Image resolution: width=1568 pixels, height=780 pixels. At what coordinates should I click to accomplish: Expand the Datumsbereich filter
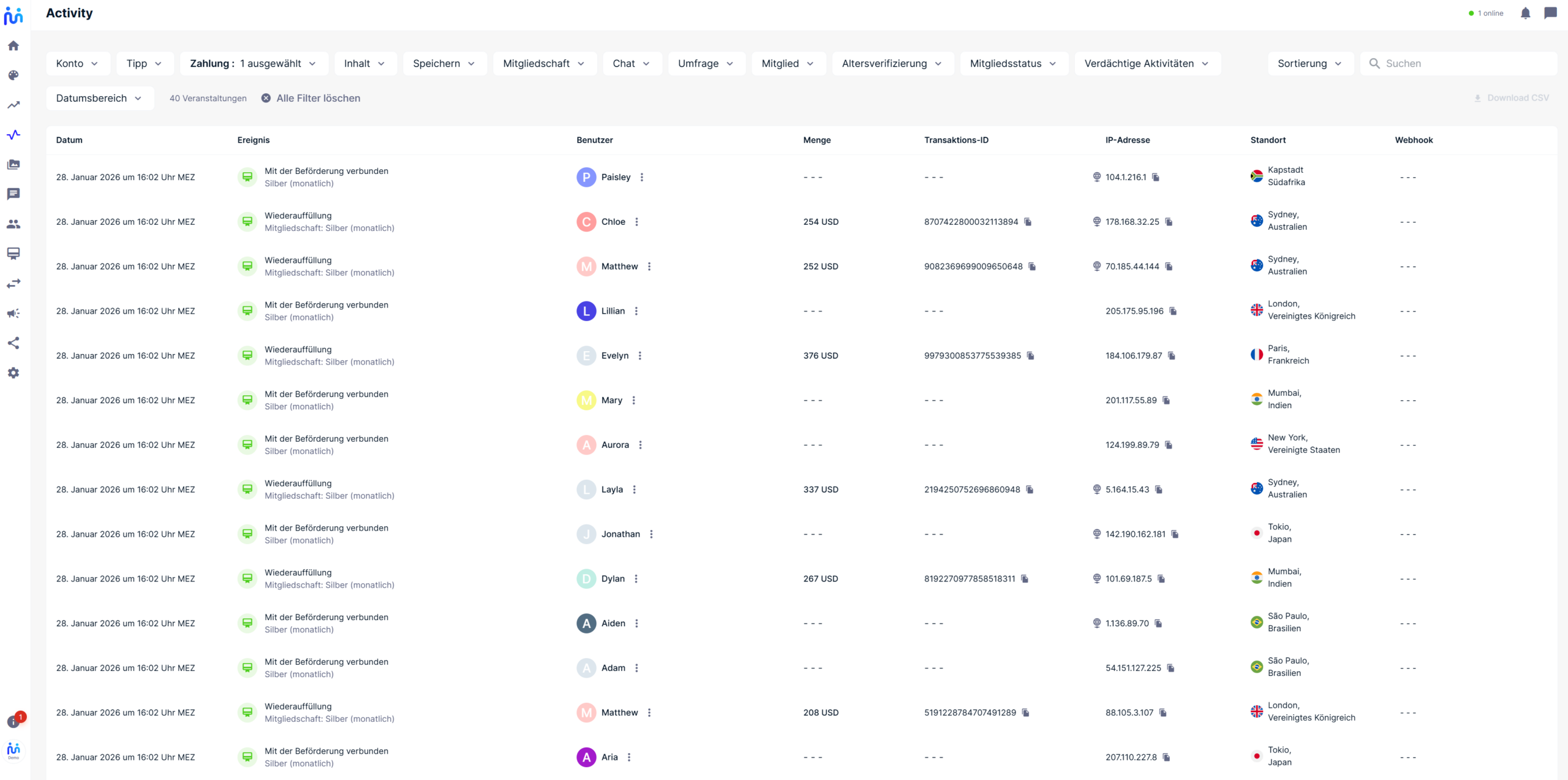(x=99, y=98)
